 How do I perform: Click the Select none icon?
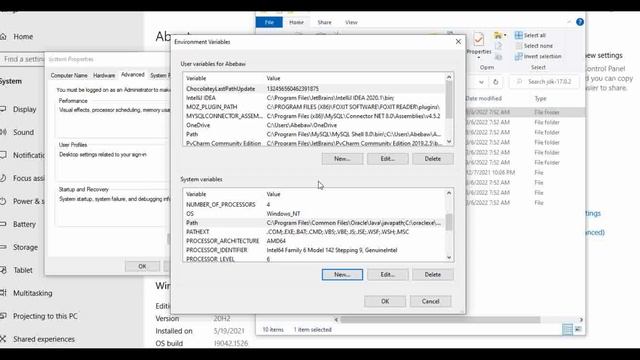coord(518,46)
